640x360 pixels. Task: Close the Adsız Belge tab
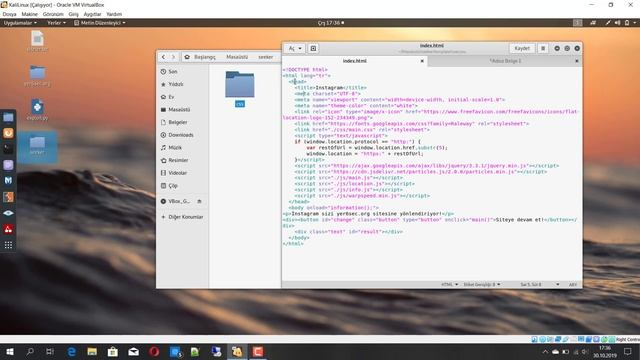coord(577,61)
